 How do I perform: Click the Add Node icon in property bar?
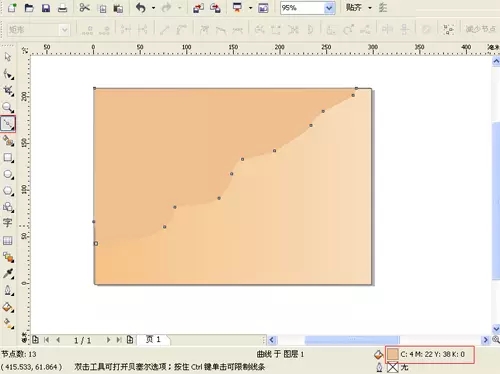pyautogui.click(x=87, y=30)
